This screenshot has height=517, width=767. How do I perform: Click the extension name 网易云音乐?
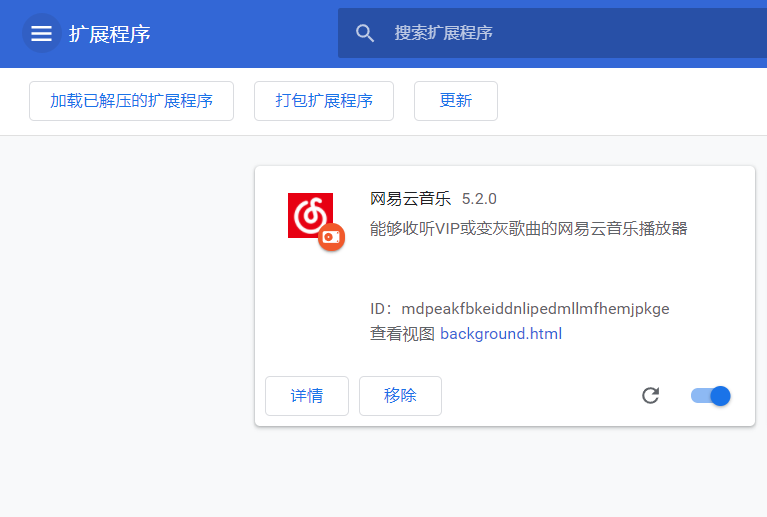(x=410, y=199)
